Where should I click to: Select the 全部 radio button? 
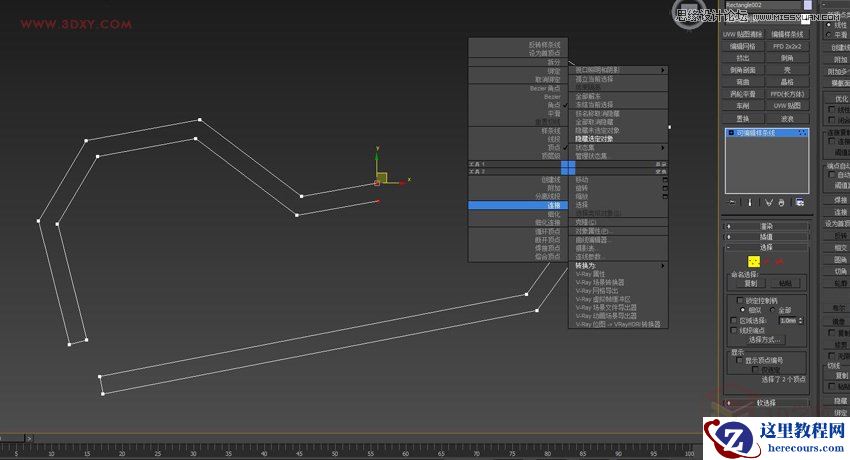tap(772, 310)
